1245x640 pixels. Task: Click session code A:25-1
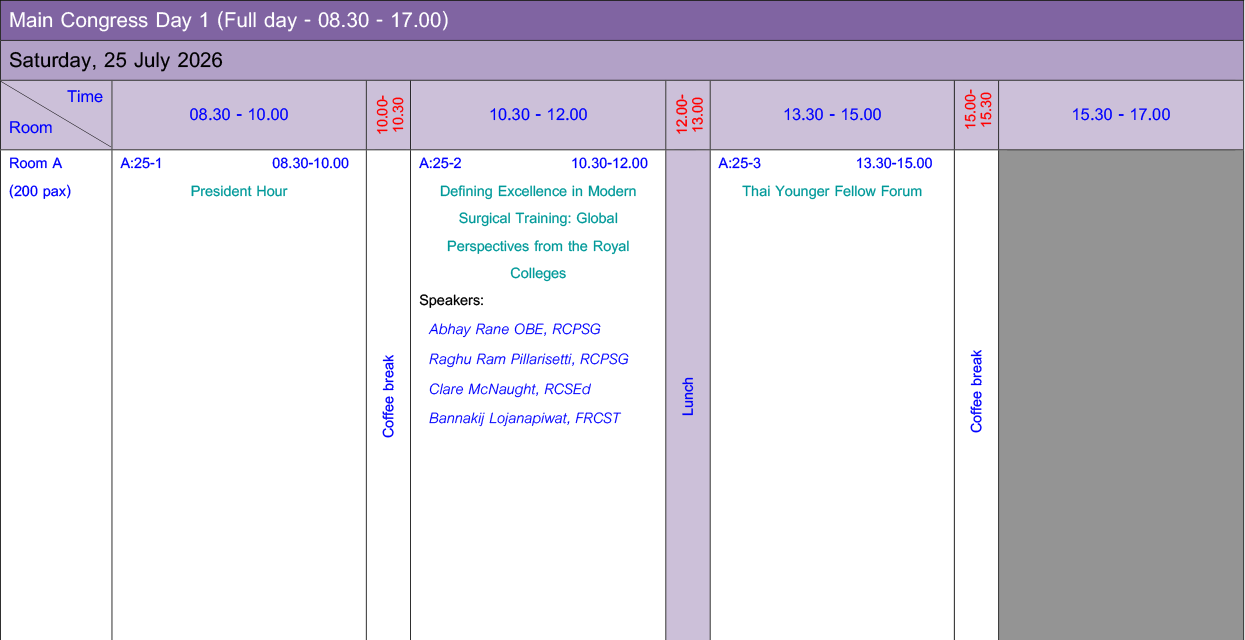141,163
